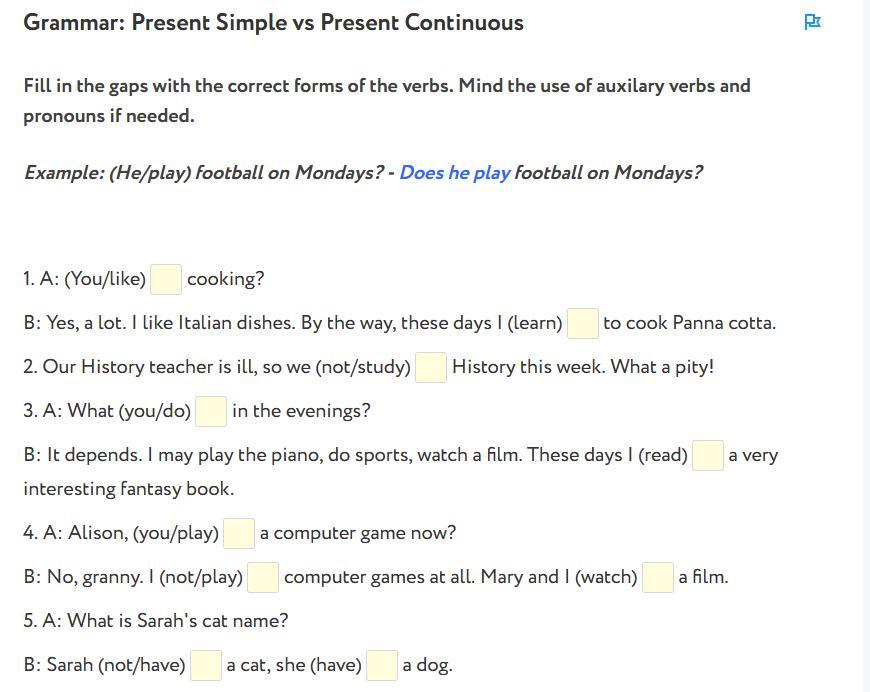The image size is (870, 692).
Task: Click the word 'cooking?' in question 1
Action: [x=225, y=279]
